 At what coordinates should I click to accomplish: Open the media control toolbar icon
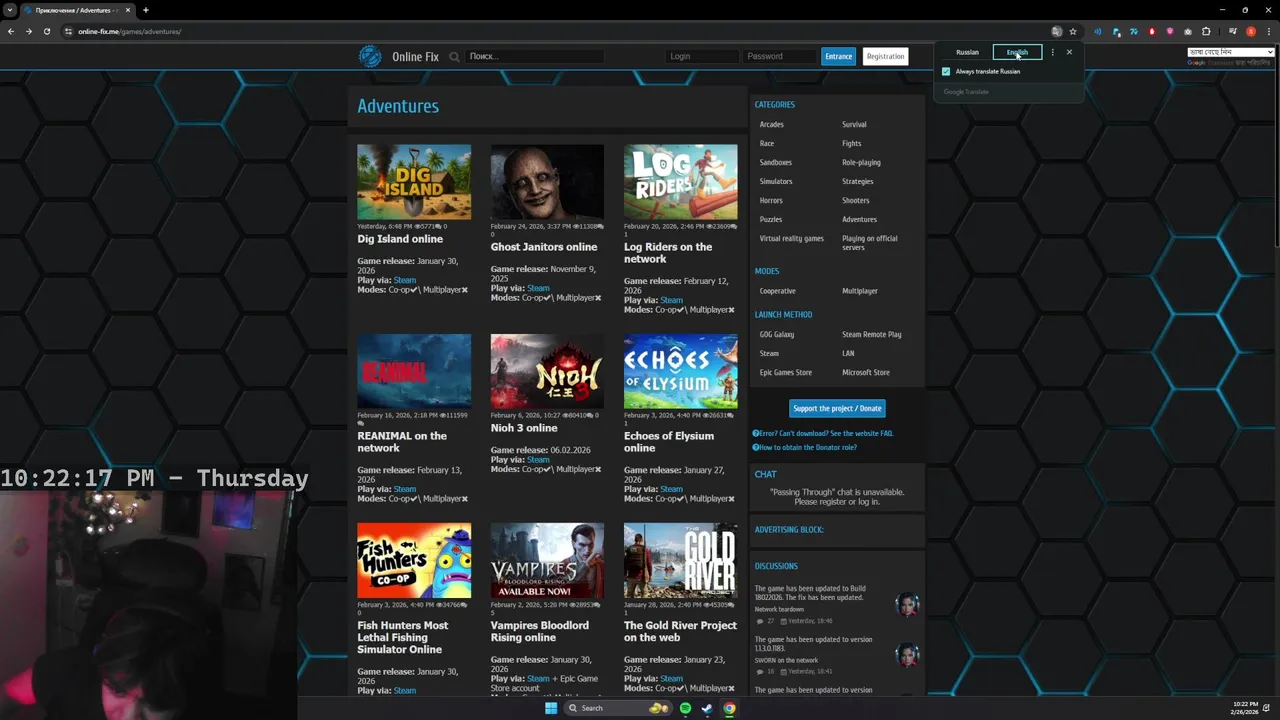point(1233,31)
